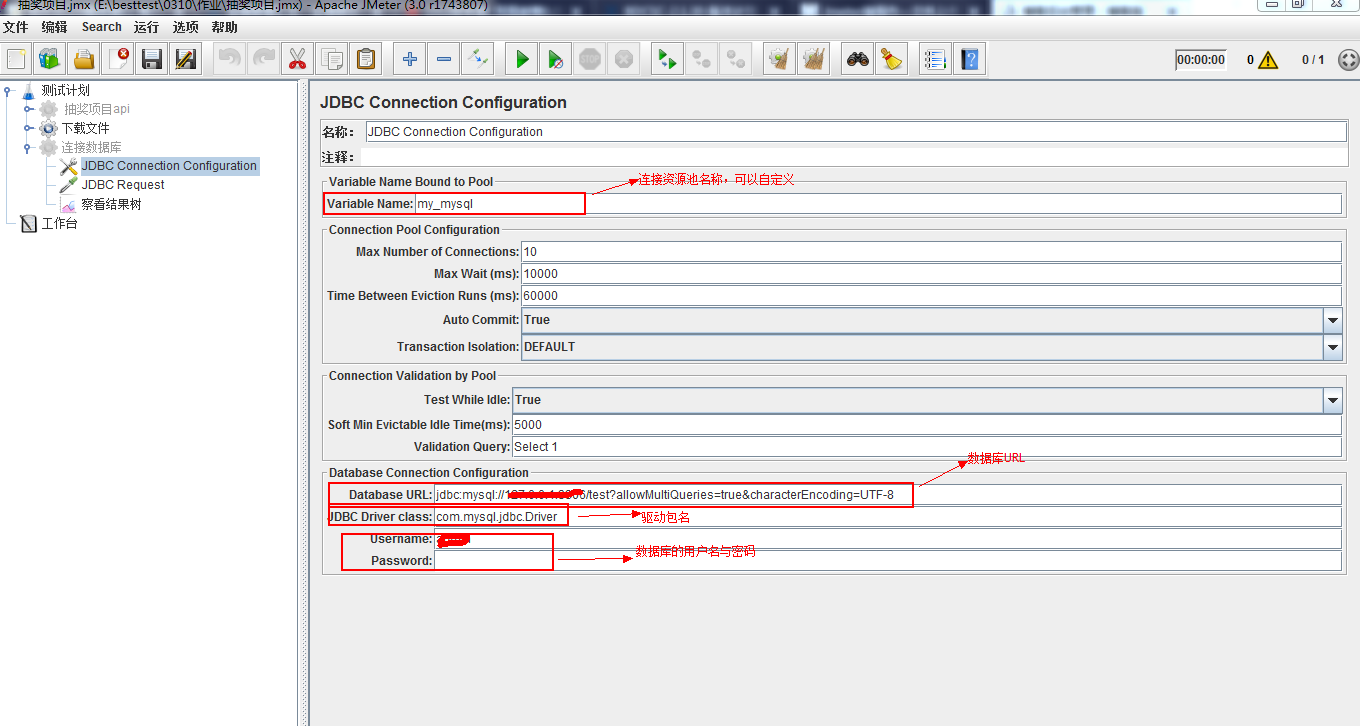Expand the 抽奖项目api node toggle

[28, 109]
